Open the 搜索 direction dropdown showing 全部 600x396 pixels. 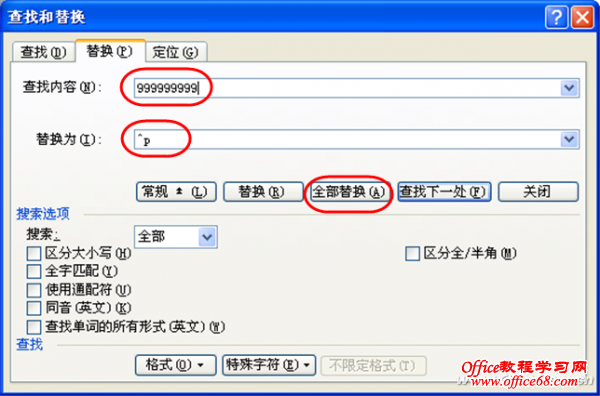(176, 237)
